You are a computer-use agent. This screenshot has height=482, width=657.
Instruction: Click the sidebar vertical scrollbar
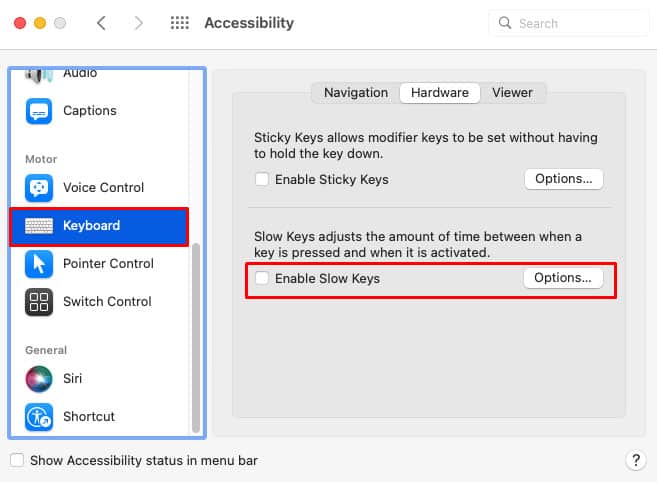195,338
